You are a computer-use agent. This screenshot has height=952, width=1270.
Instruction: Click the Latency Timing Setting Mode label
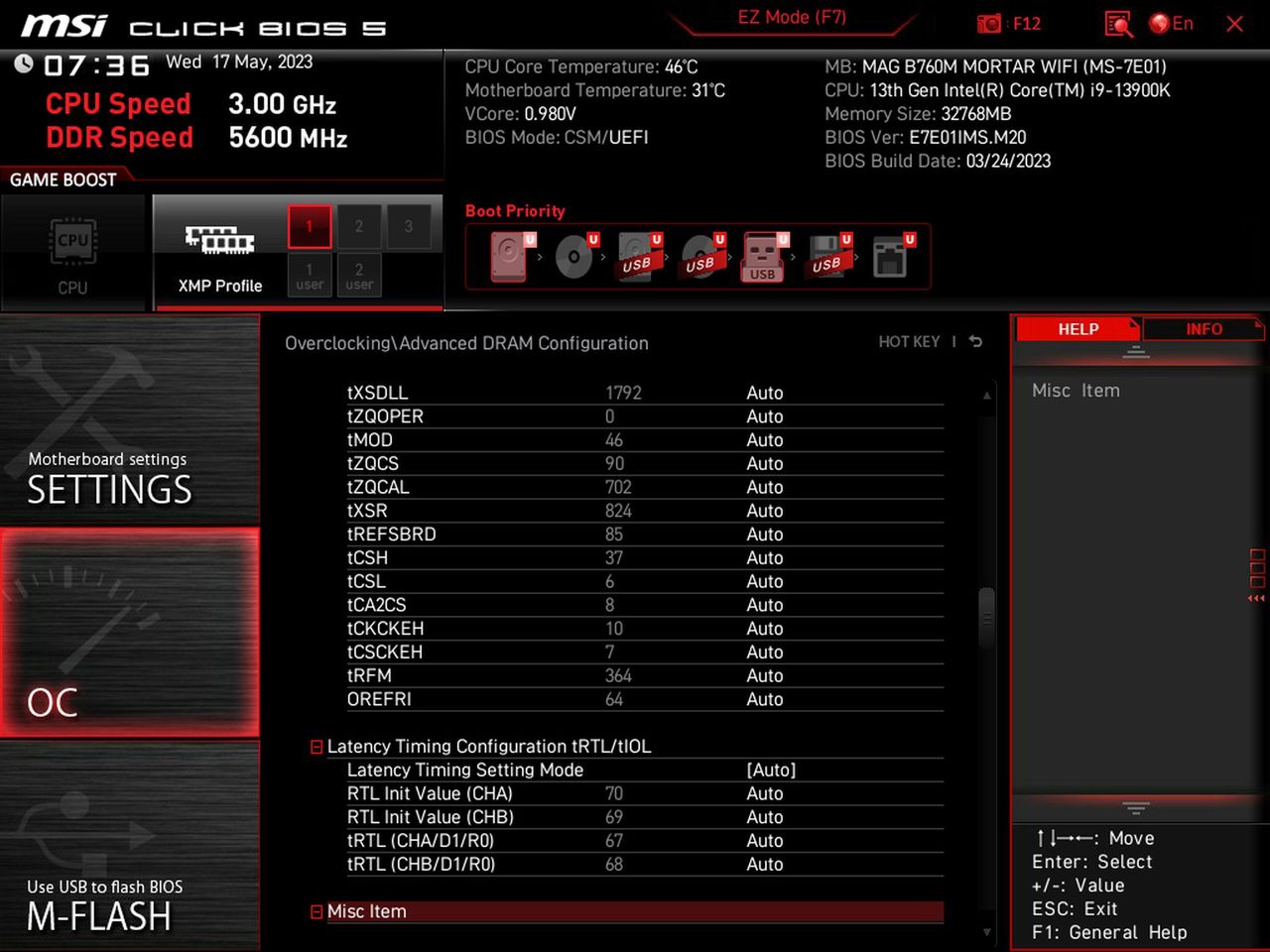465,771
